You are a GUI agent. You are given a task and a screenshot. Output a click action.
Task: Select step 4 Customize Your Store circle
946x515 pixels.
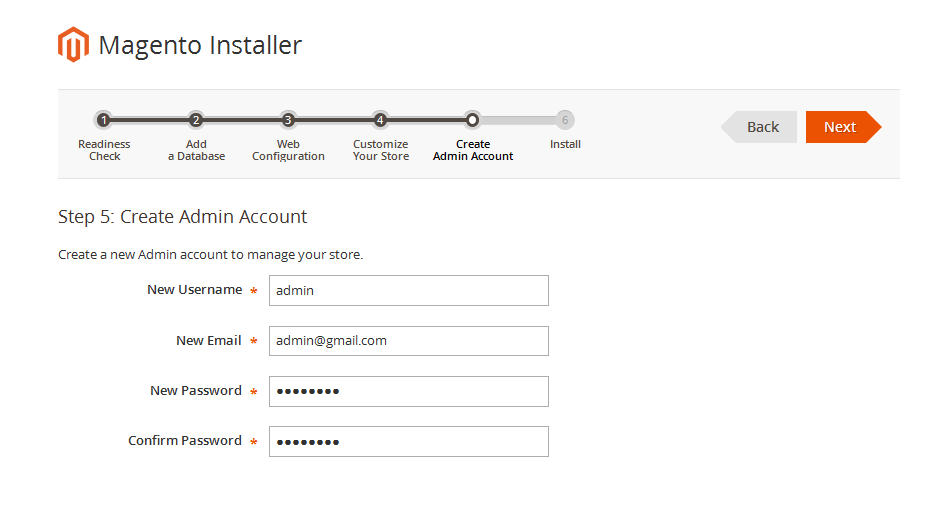[x=380, y=120]
